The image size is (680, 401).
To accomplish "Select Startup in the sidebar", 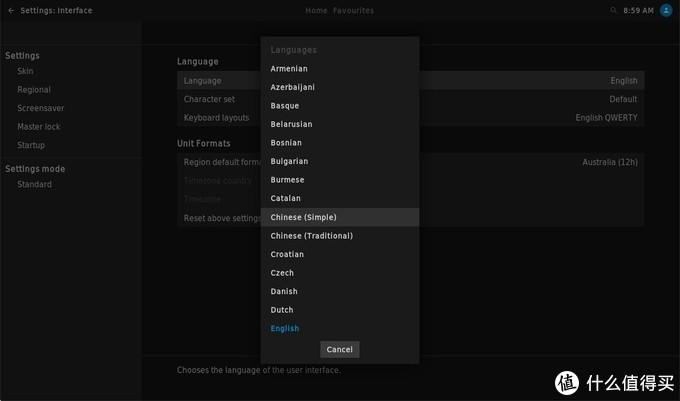I will coord(30,145).
